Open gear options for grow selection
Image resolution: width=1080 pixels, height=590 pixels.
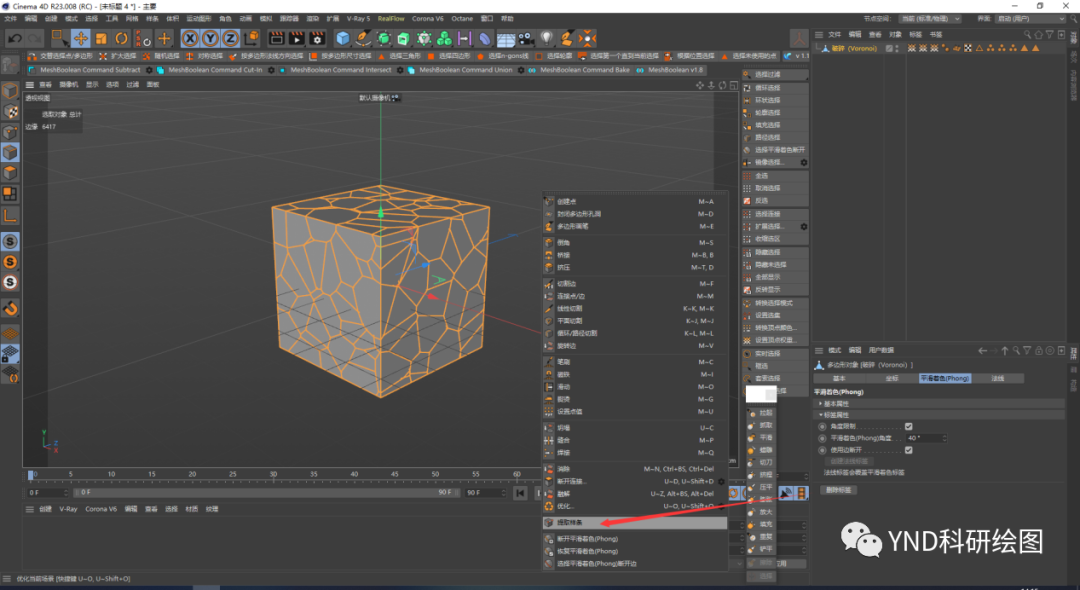(x=803, y=226)
